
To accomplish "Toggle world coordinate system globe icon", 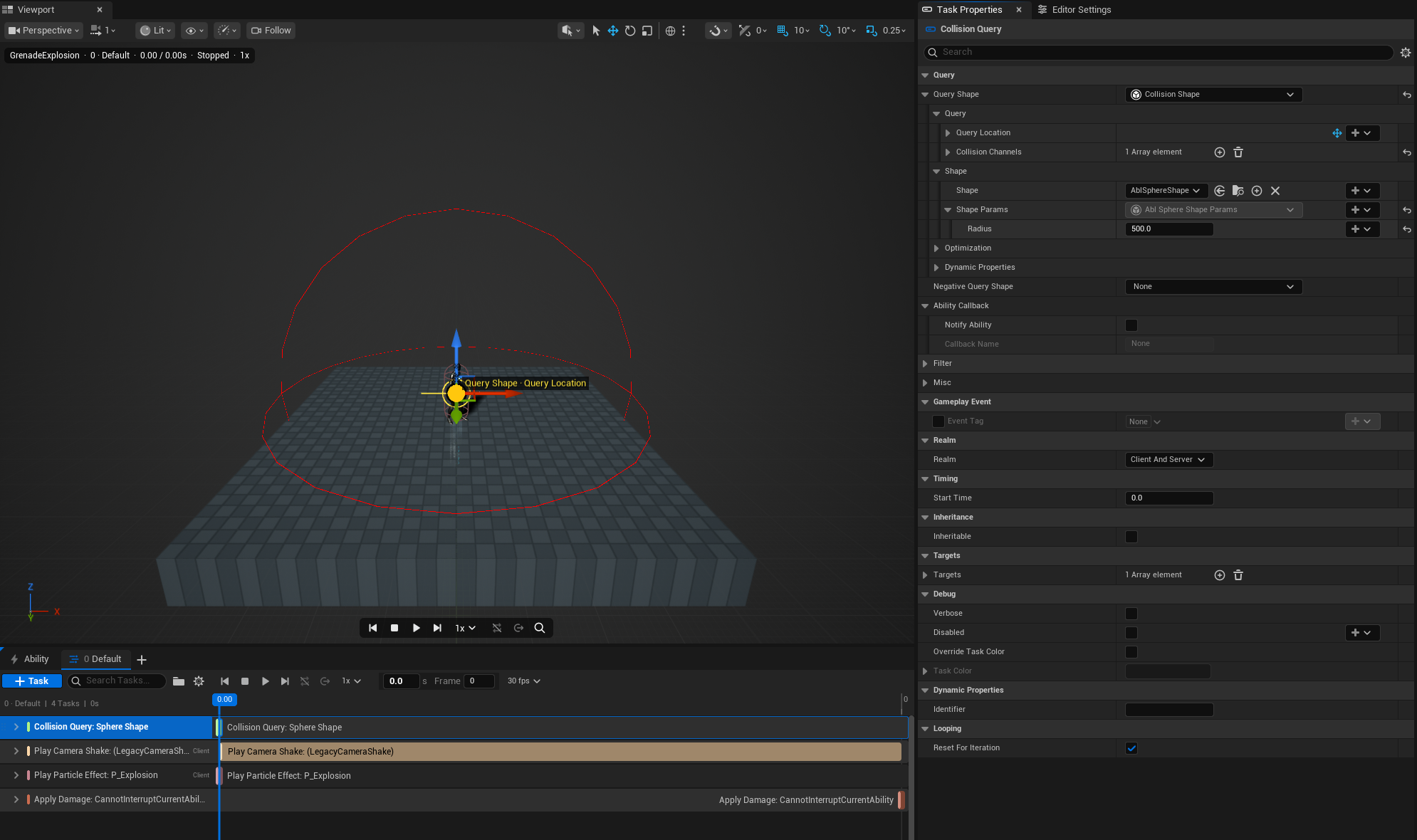I will pos(670,31).
